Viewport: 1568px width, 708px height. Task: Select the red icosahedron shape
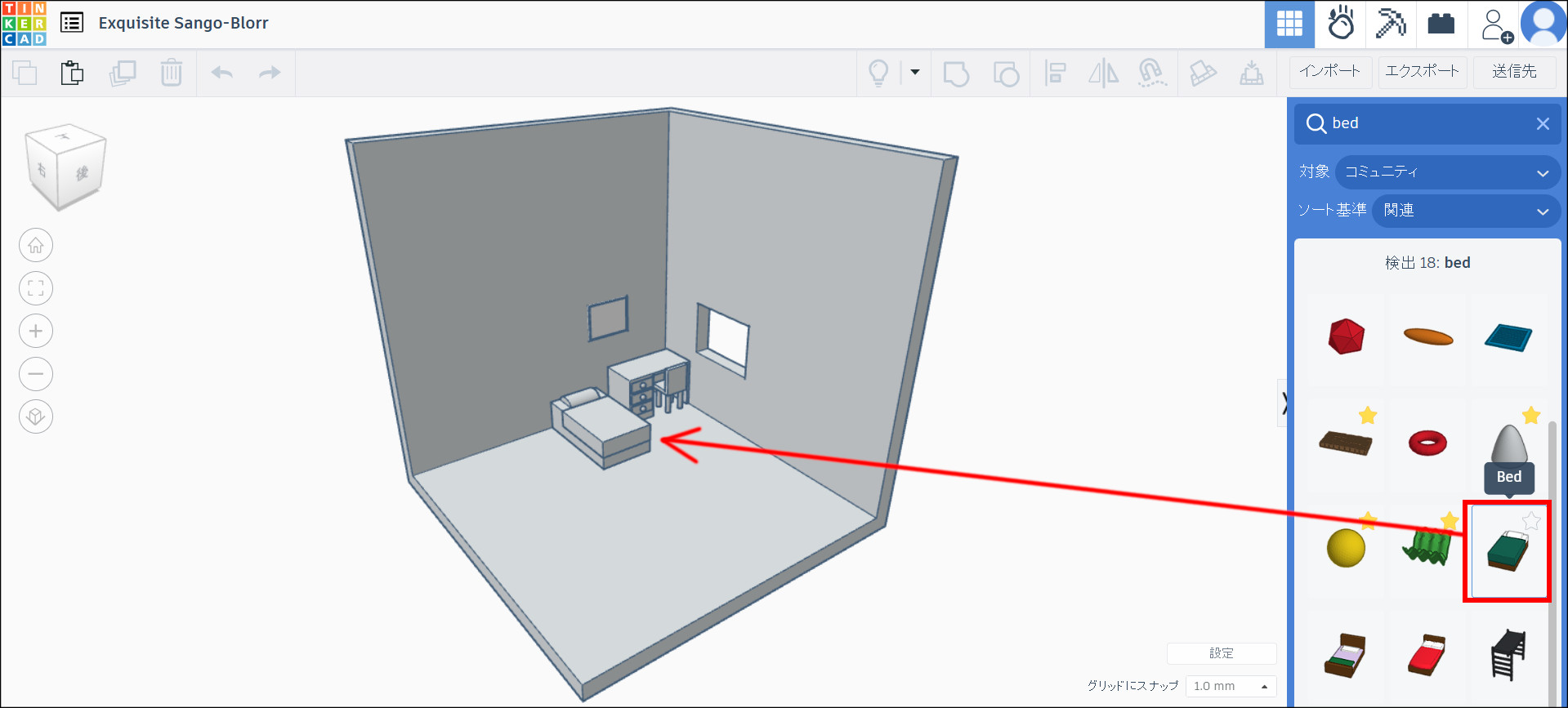(x=1347, y=336)
